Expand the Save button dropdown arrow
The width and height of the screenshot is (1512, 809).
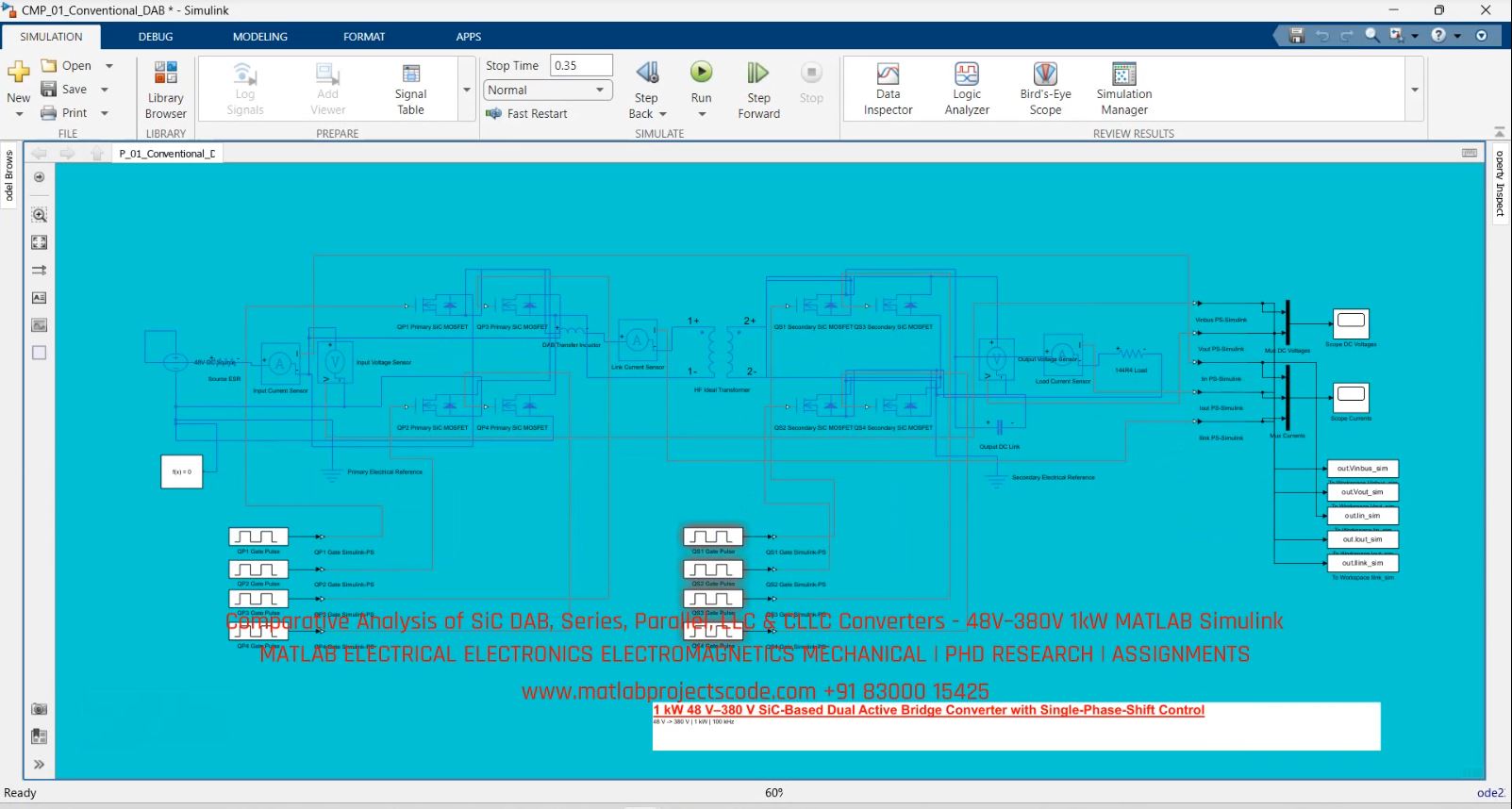[105, 90]
